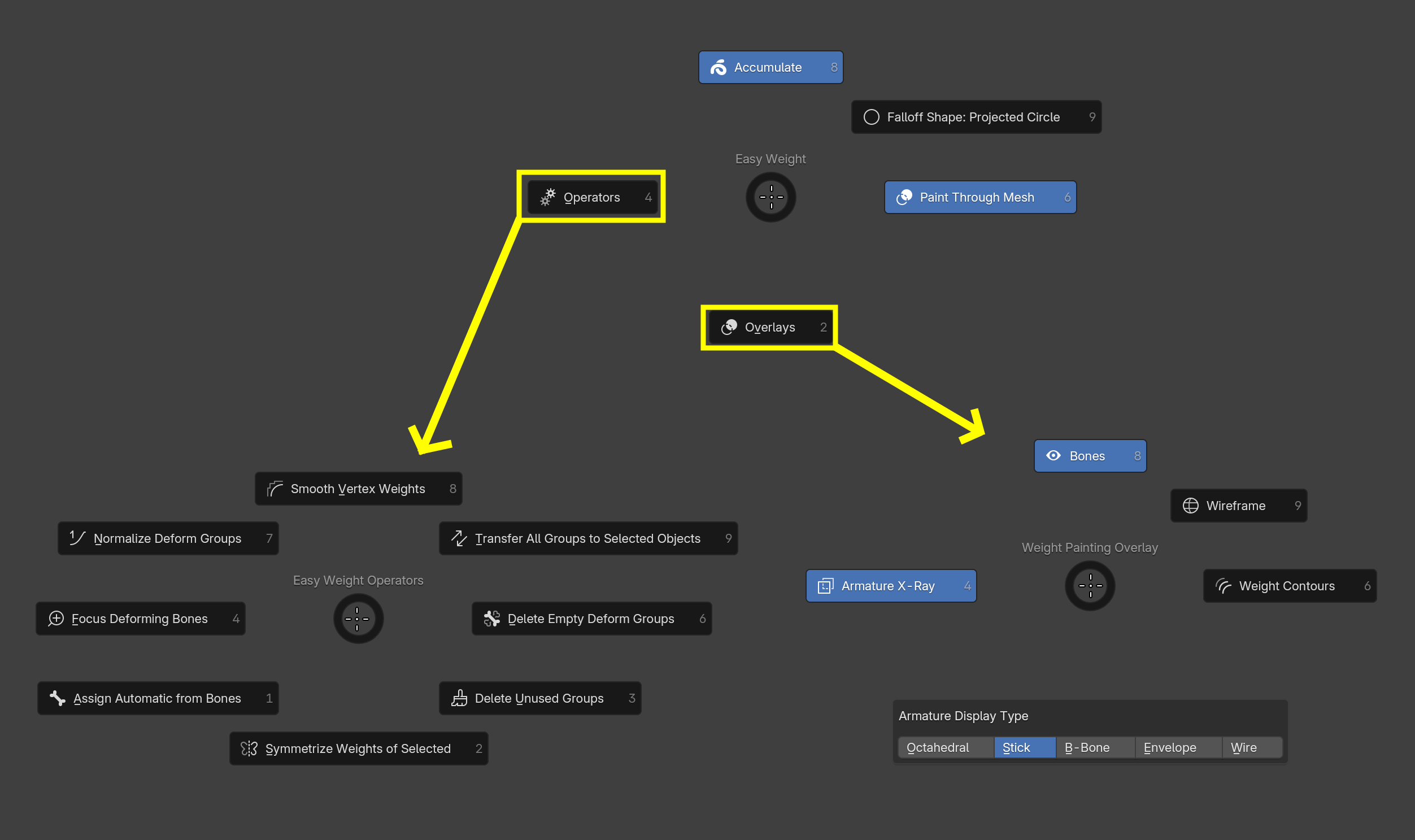
Task: Click the Symmetrize Weights of Selected icon
Action: tap(249, 748)
